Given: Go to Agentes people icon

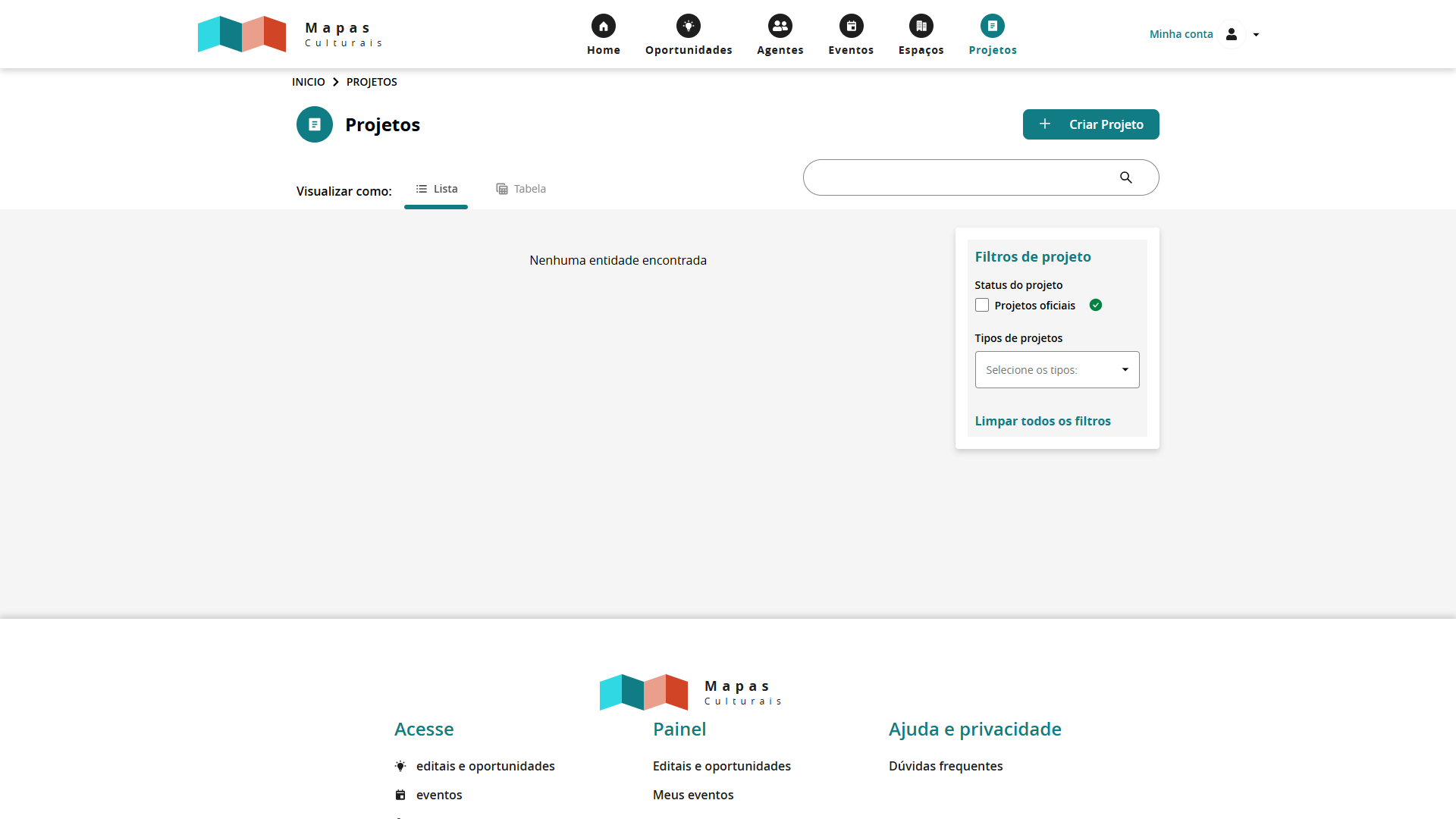Looking at the screenshot, I should pyautogui.click(x=780, y=27).
